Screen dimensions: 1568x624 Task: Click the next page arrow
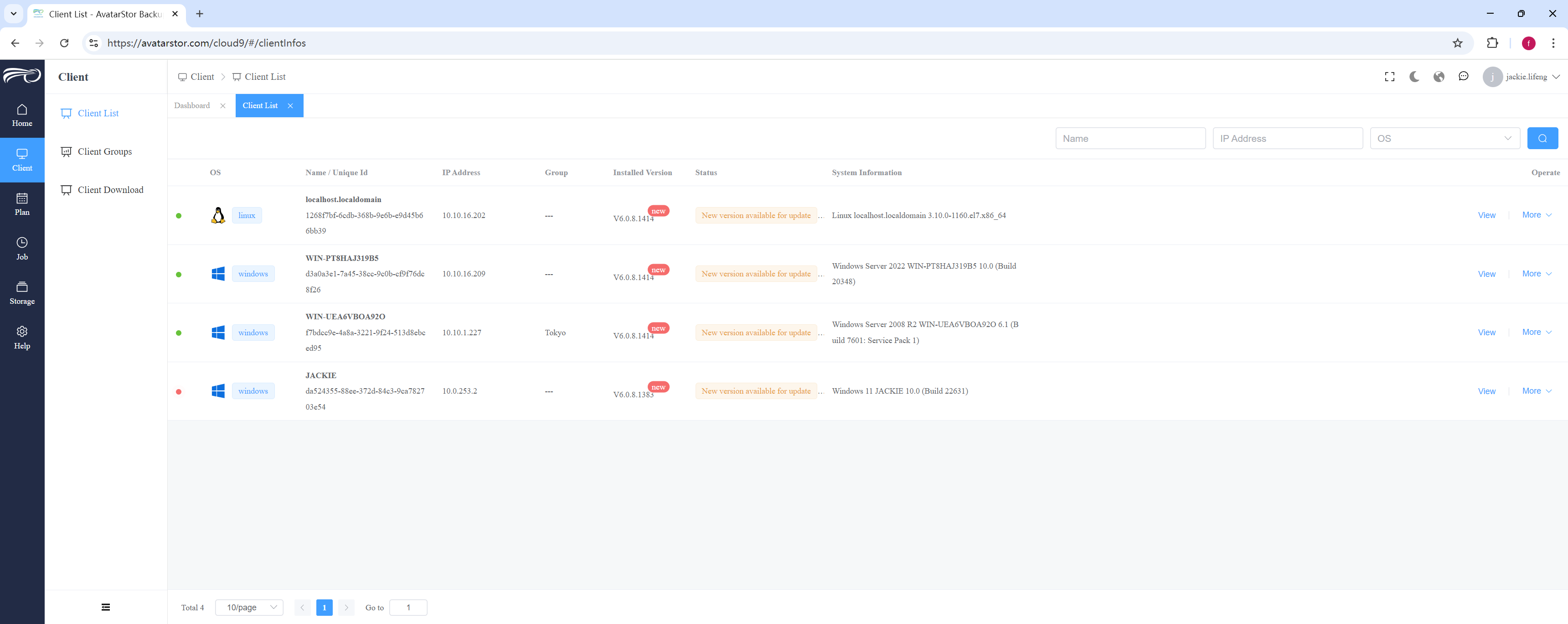(346, 607)
